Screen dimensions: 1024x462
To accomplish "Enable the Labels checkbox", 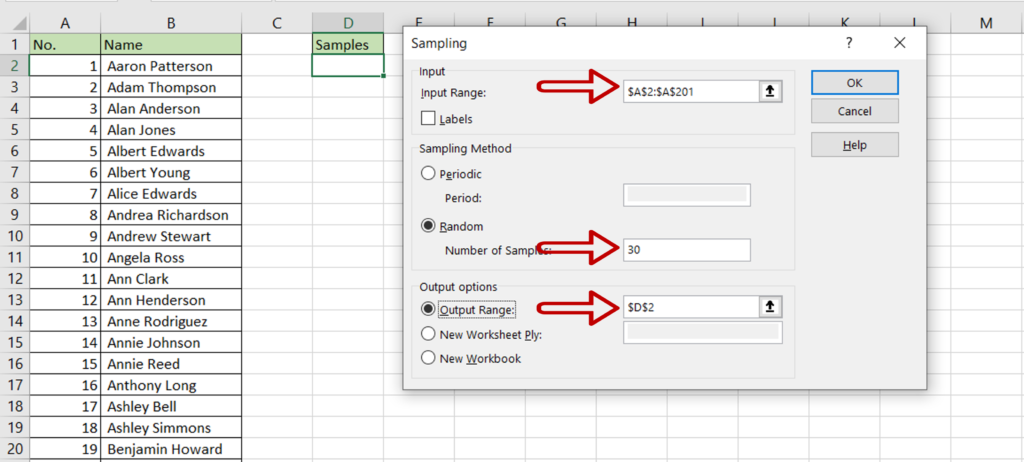I will [x=428, y=119].
